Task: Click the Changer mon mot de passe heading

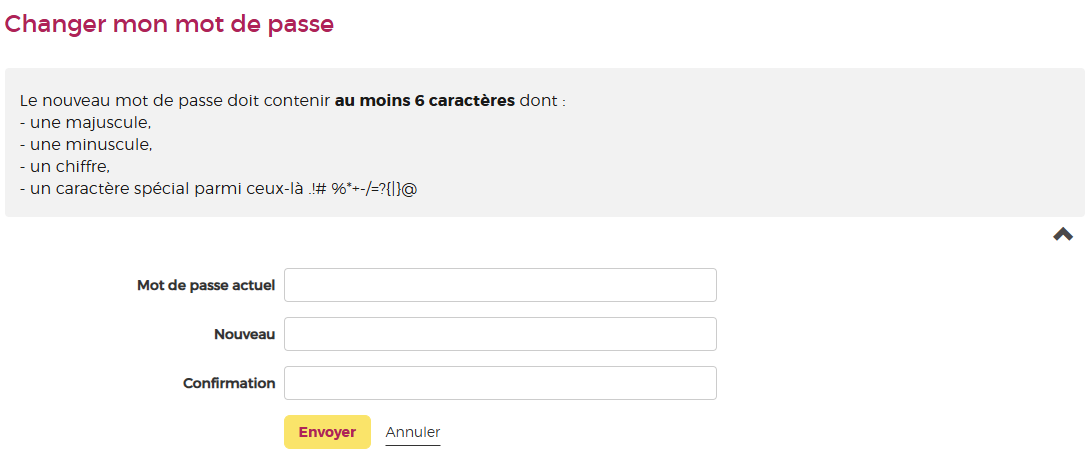Action: tap(169, 24)
